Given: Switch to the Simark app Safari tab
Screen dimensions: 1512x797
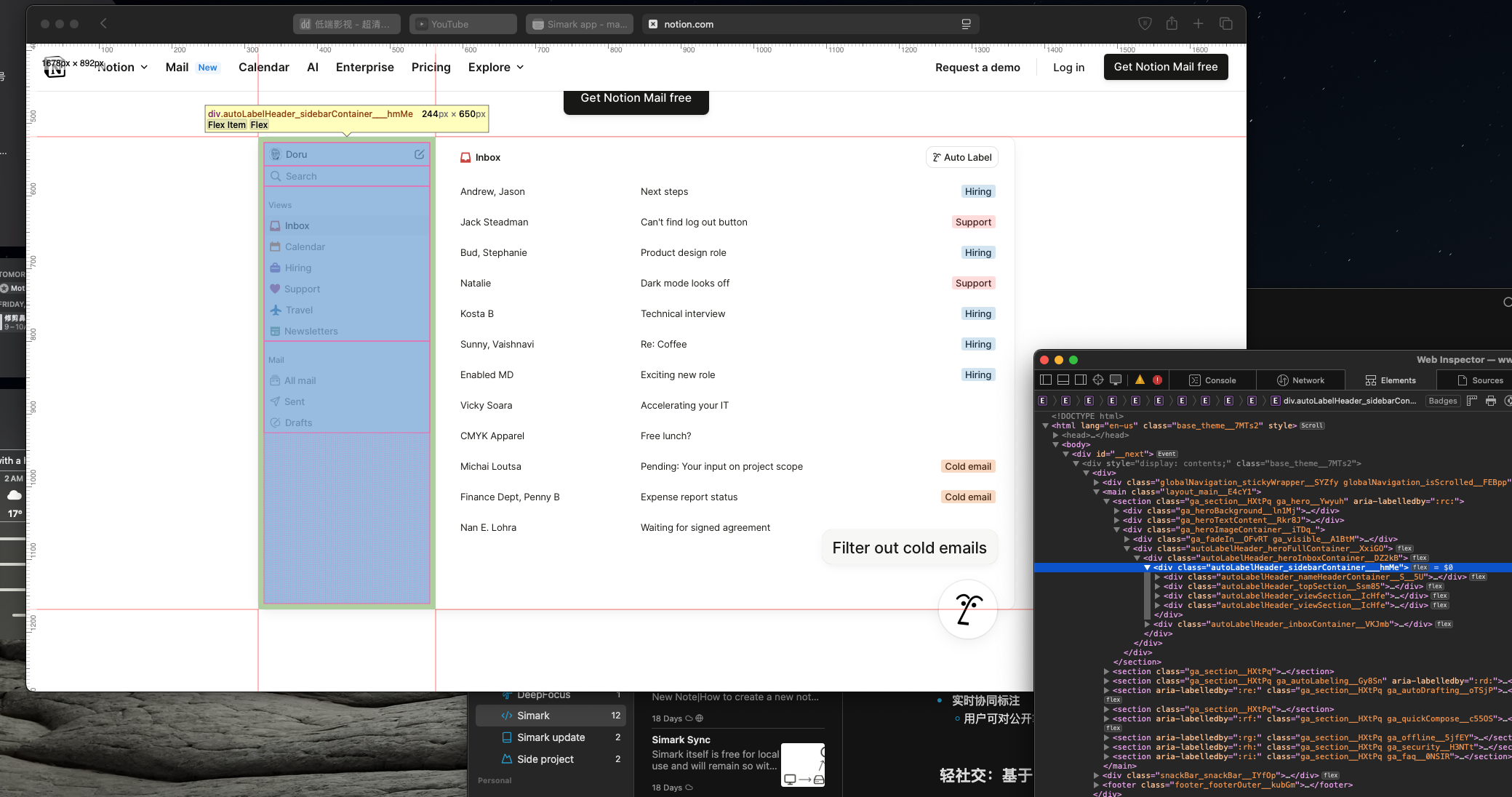Looking at the screenshot, I should (x=580, y=24).
